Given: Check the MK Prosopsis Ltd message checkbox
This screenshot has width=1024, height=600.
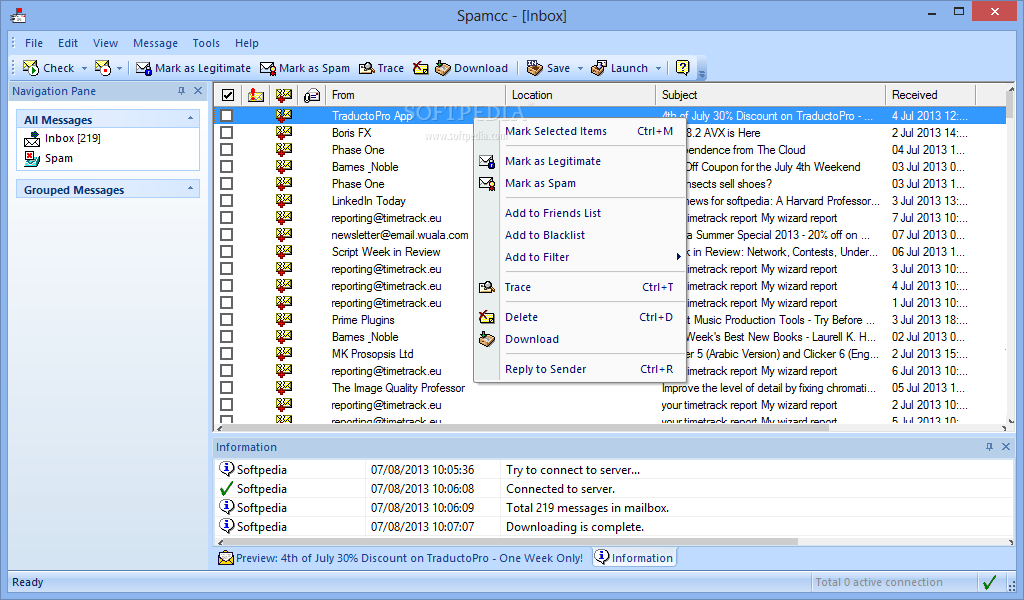Looking at the screenshot, I should click(227, 353).
